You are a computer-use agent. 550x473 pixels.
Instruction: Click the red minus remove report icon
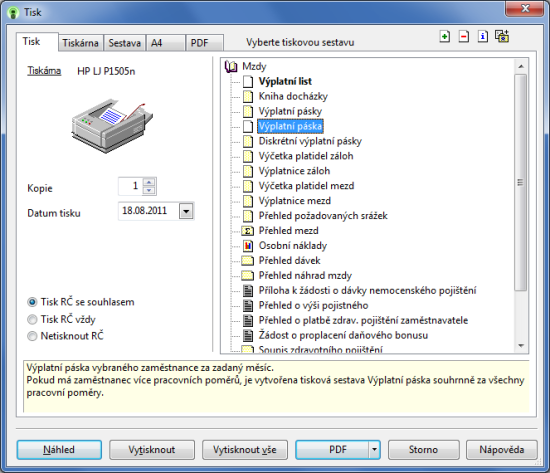click(464, 36)
